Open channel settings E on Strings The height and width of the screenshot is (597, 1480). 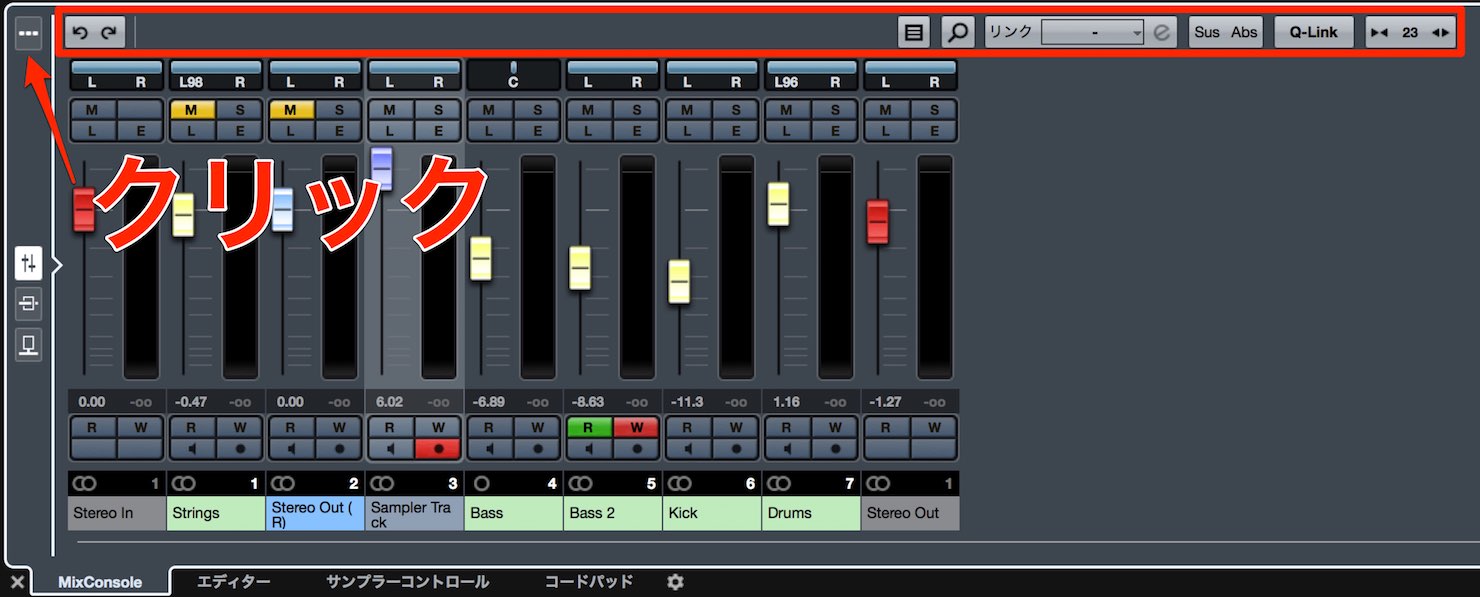[239, 131]
